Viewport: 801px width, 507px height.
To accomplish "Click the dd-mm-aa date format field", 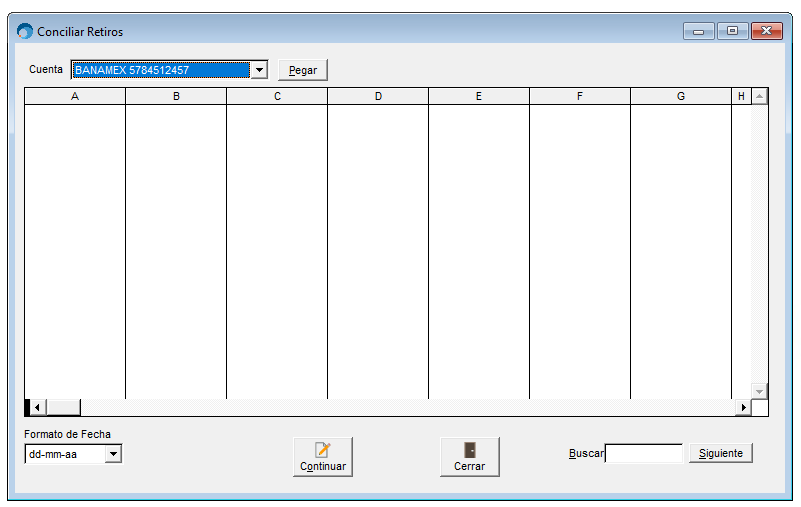I will [65, 454].
